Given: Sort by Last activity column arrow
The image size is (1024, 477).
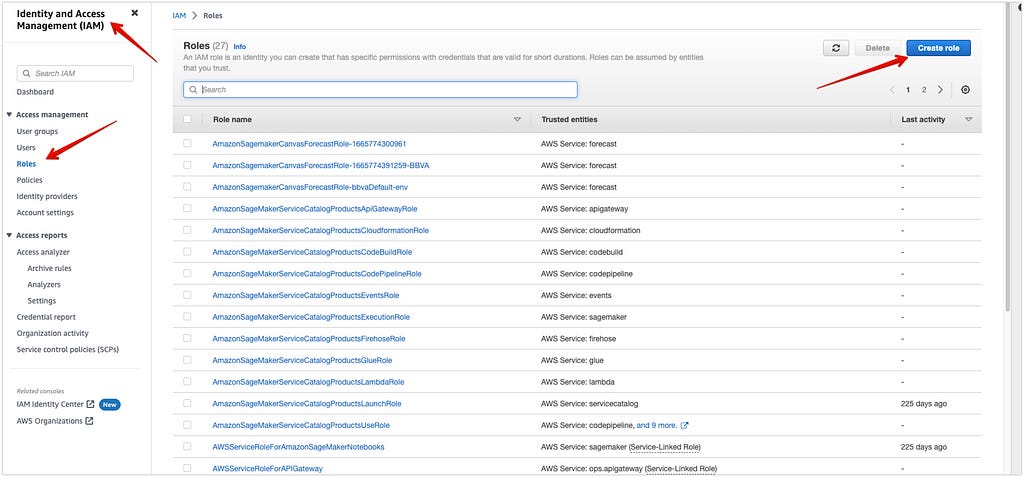Looking at the screenshot, I should [968, 120].
